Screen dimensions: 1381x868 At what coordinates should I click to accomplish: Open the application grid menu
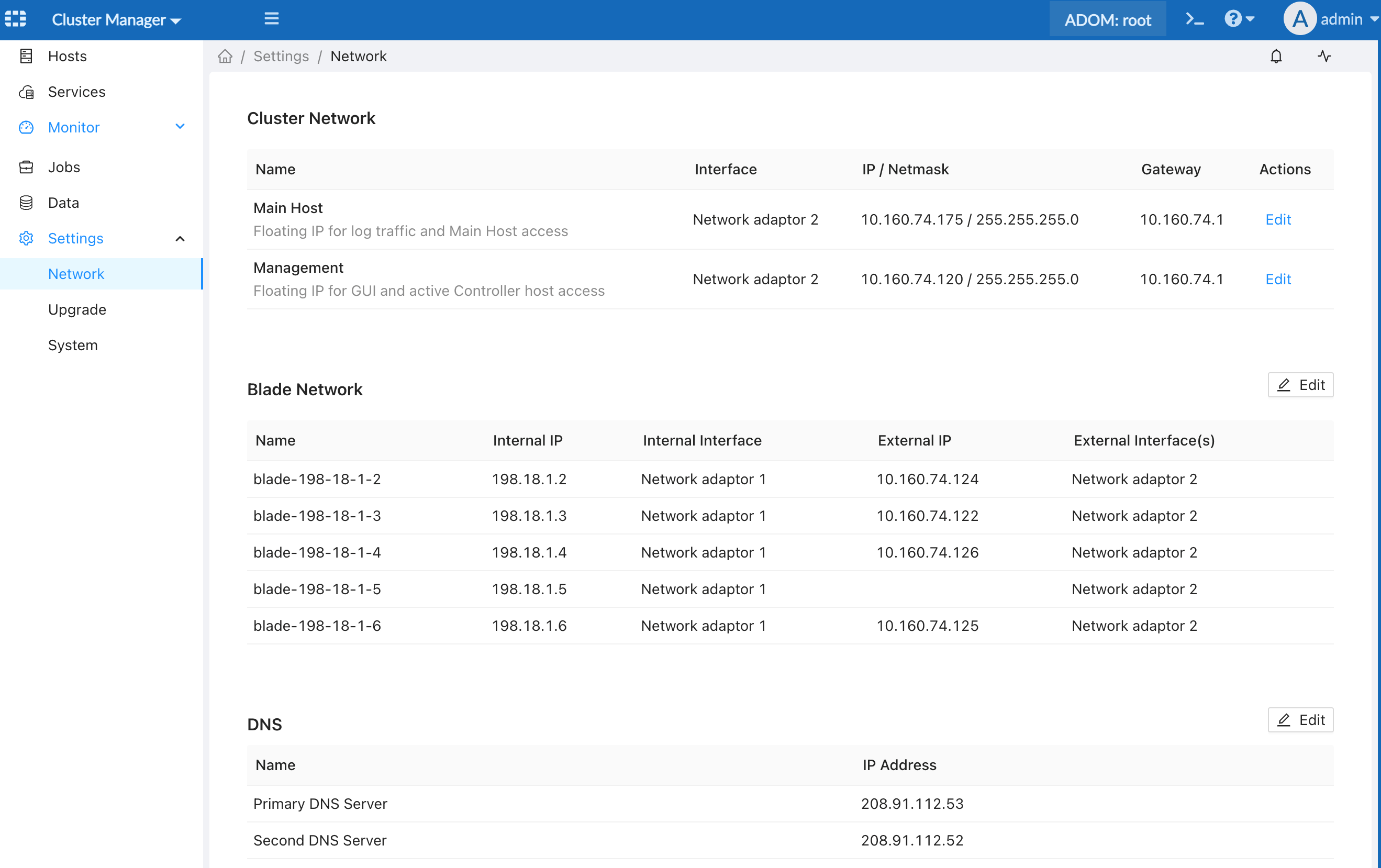tap(16, 18)
